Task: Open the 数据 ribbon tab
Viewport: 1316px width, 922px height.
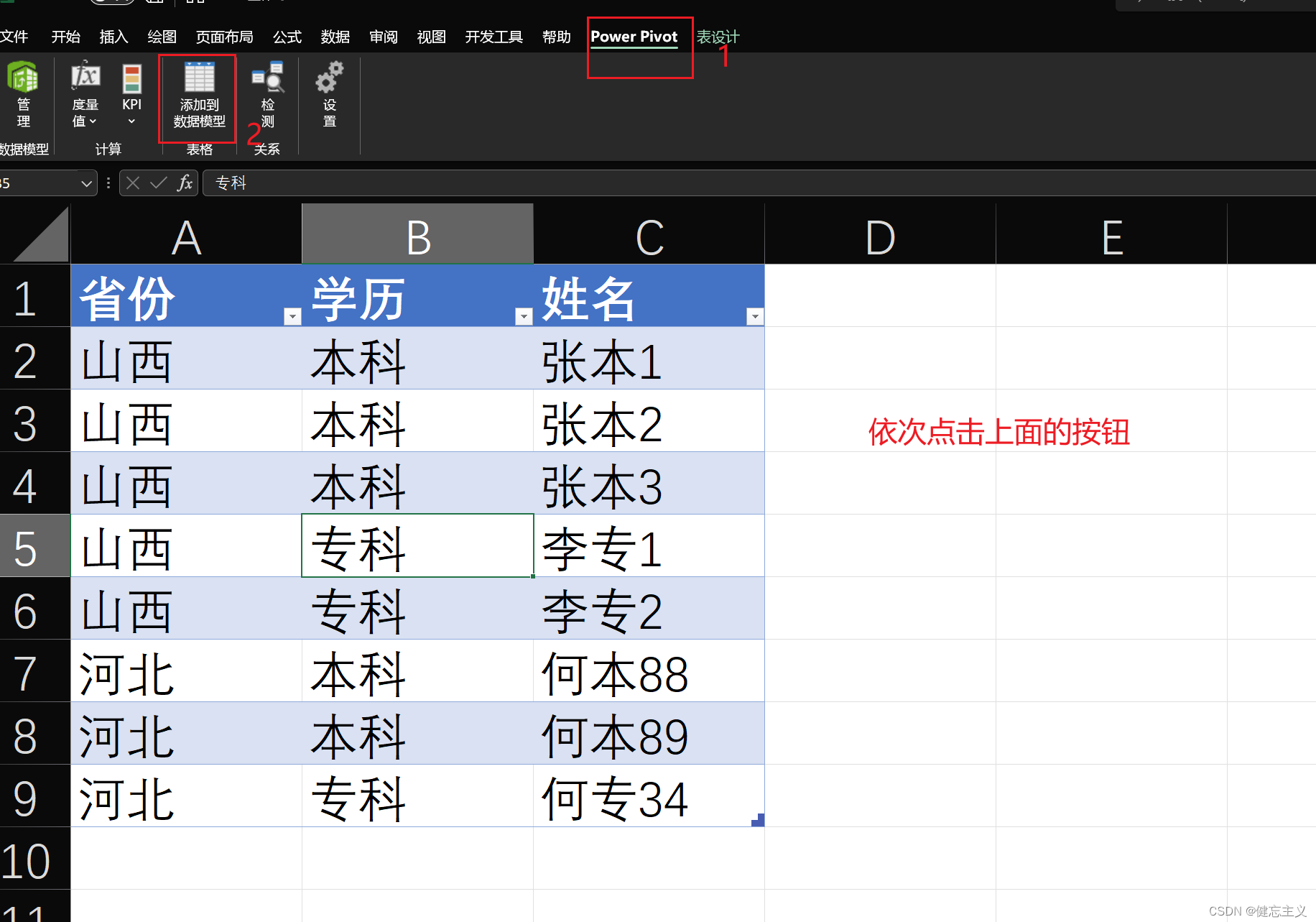Action: (x=335, y=37)
